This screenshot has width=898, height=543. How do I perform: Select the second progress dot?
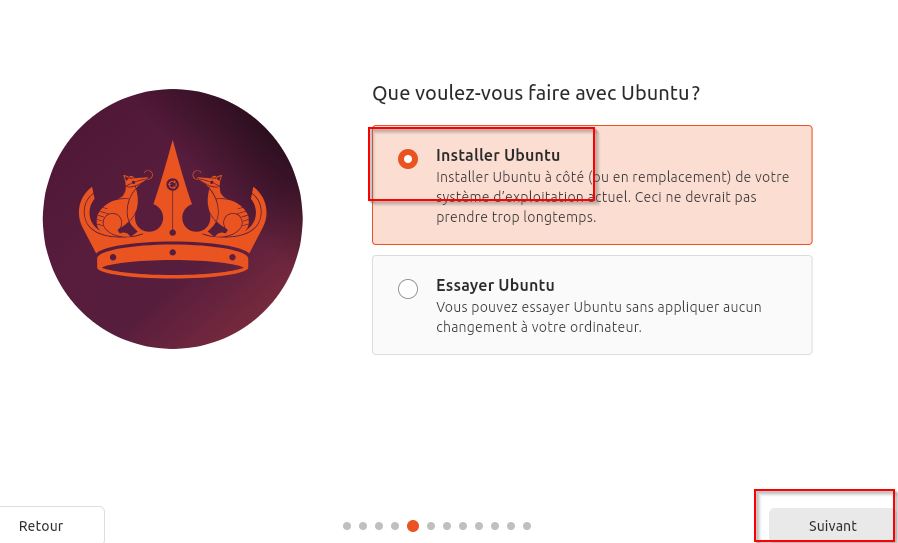coord(363,526)
